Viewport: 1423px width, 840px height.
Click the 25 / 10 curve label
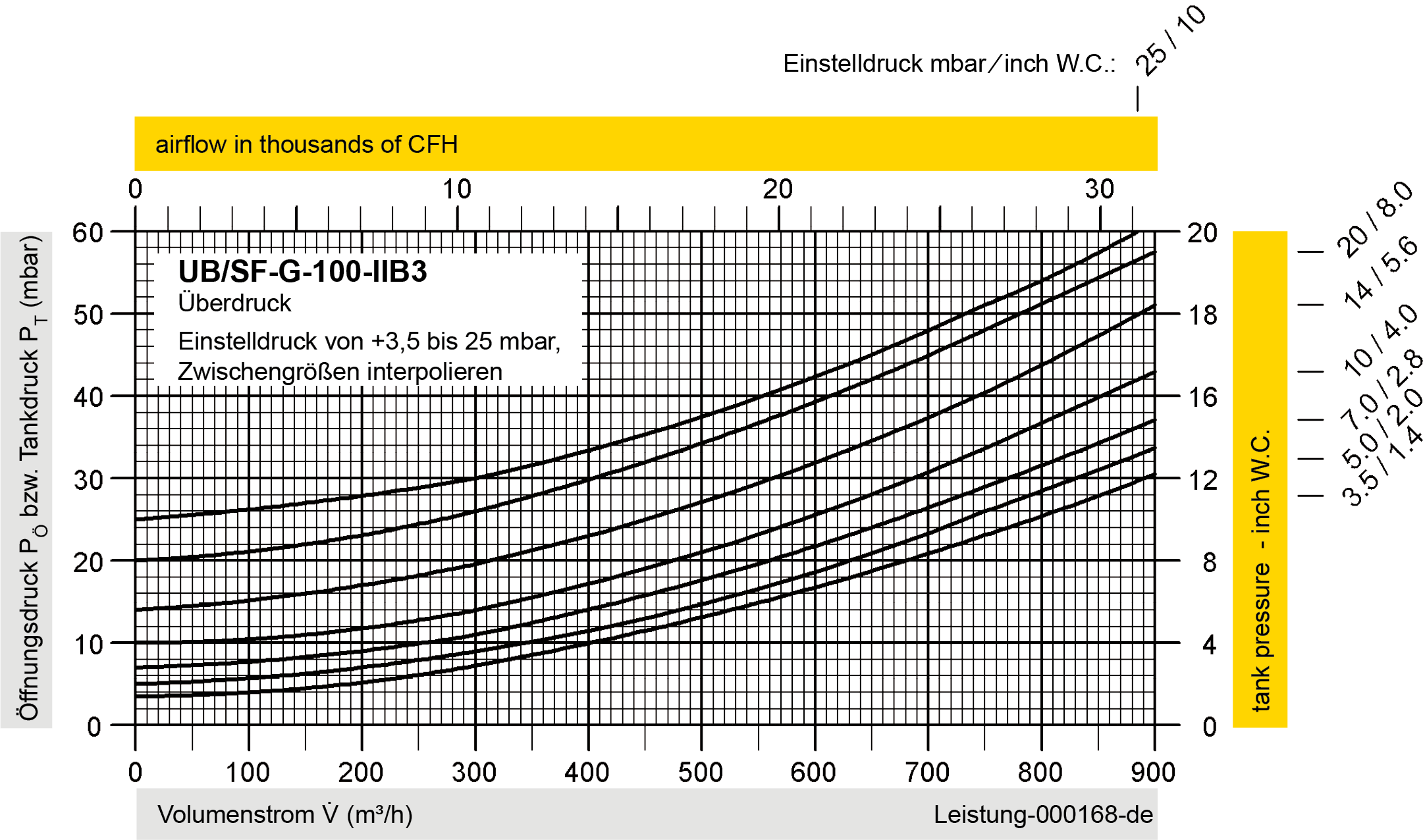(1170, 39)
